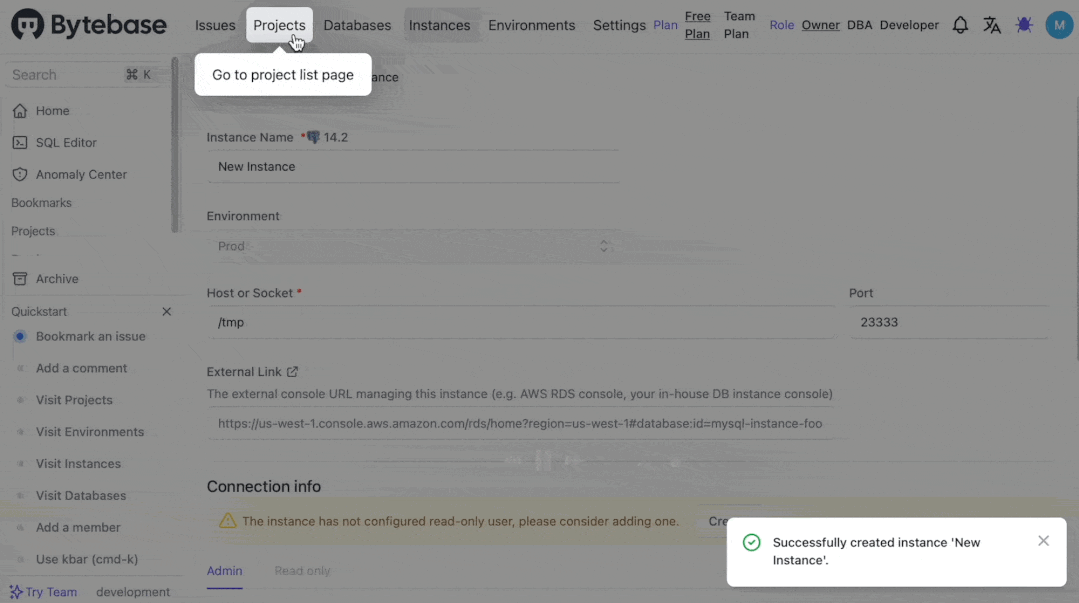Viewport: 1079px width, 603px height.
Task: Click the Host or Socket field
Action: pos(521,322)
